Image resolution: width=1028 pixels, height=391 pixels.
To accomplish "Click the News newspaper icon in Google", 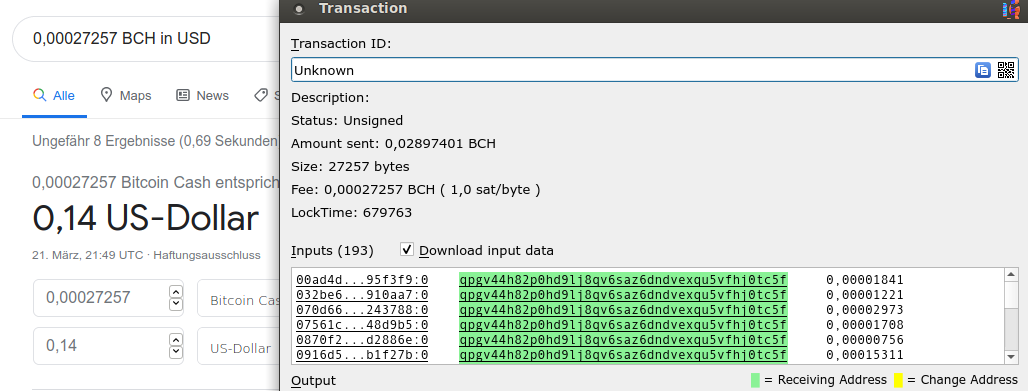I will (183, 95).
